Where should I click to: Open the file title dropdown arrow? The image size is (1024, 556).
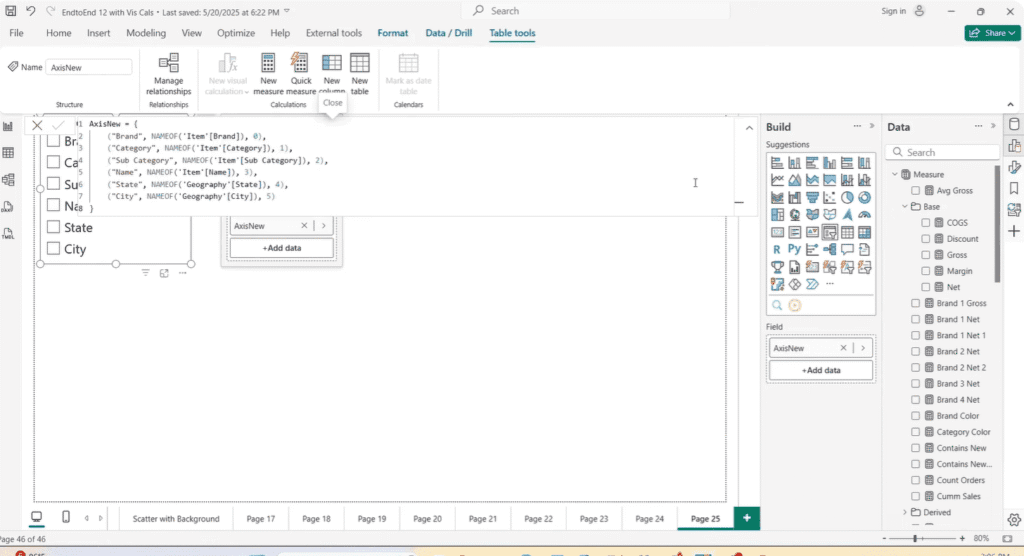[287, 12]
